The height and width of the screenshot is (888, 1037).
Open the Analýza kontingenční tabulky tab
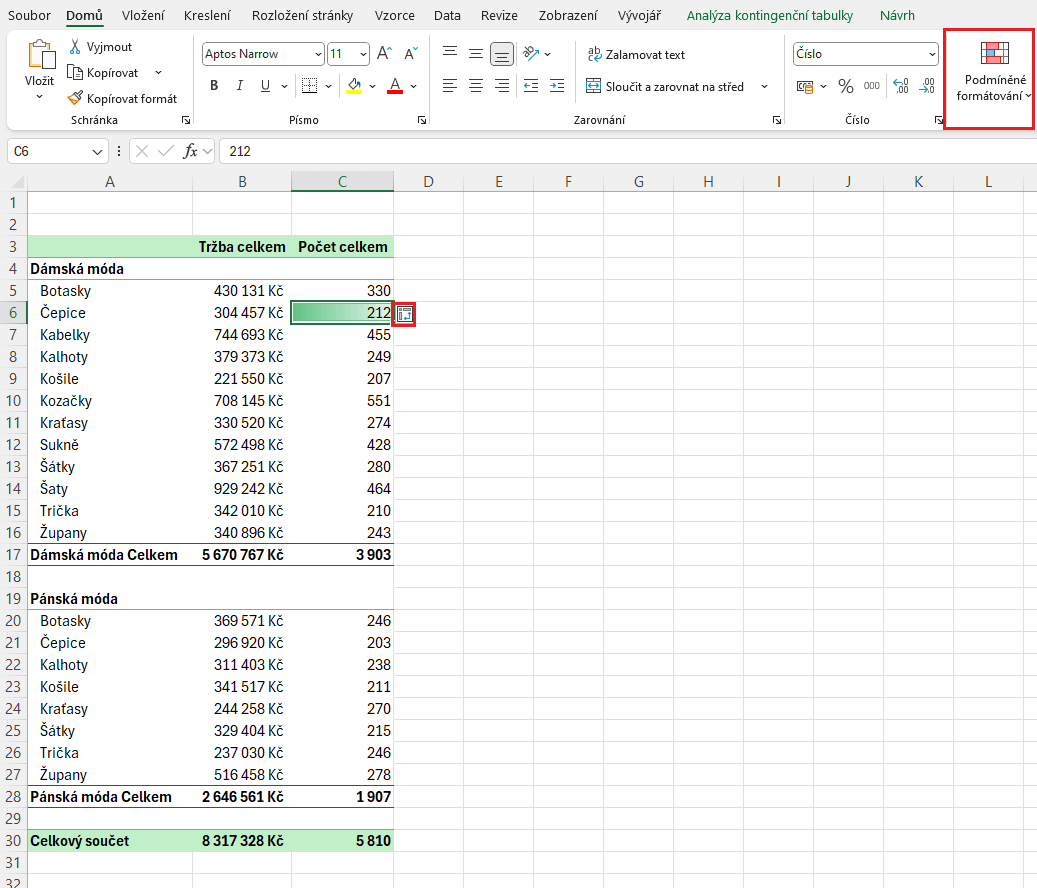(x=769, y=16)
